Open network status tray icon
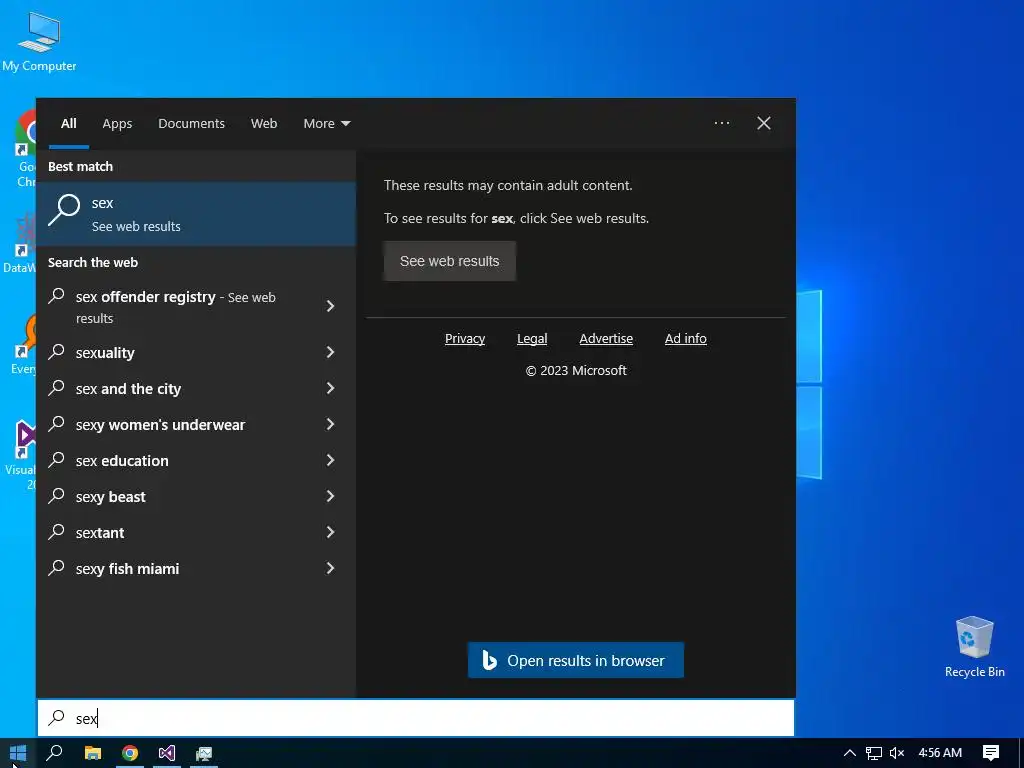 coord(874,753)
